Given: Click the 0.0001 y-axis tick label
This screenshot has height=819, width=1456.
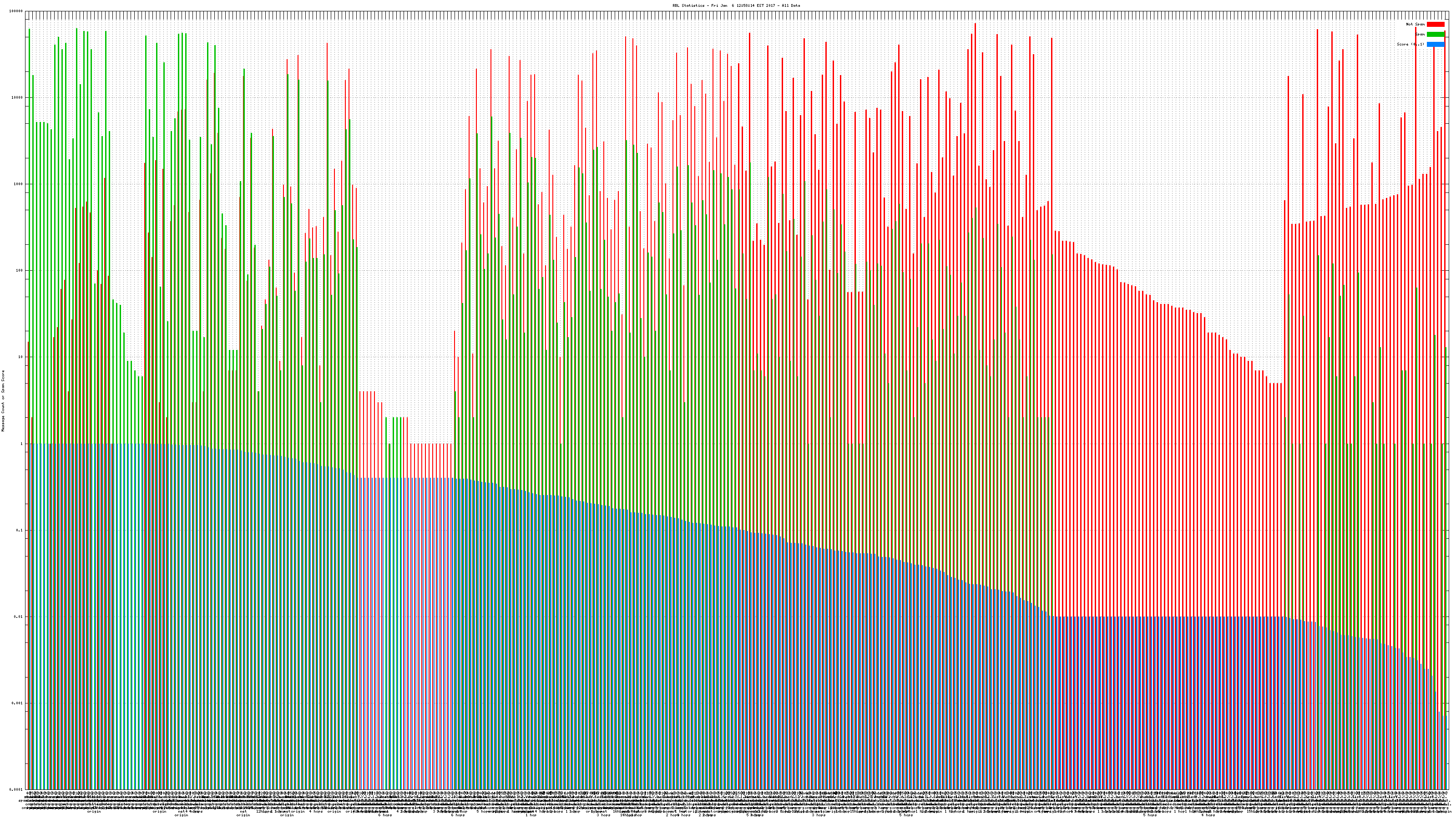Looking at the screenshot, I should pos(17,789).
